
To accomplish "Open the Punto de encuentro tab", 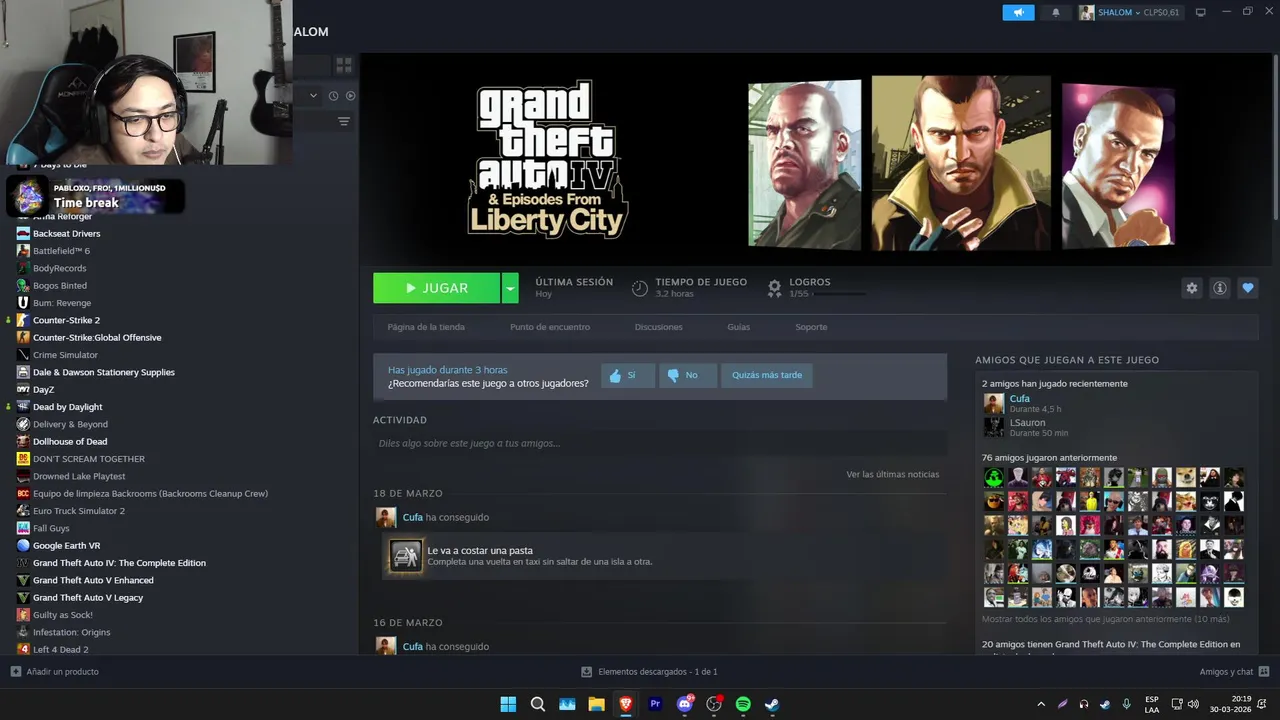I will tap(550, 327).
